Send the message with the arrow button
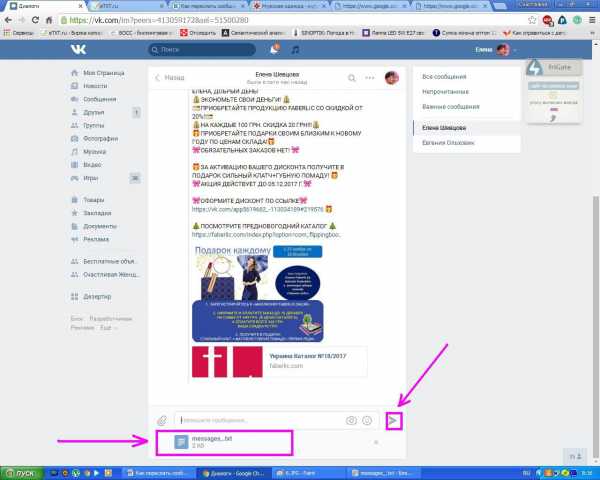This screenshot has height=480, width=600. pos(393,421)
